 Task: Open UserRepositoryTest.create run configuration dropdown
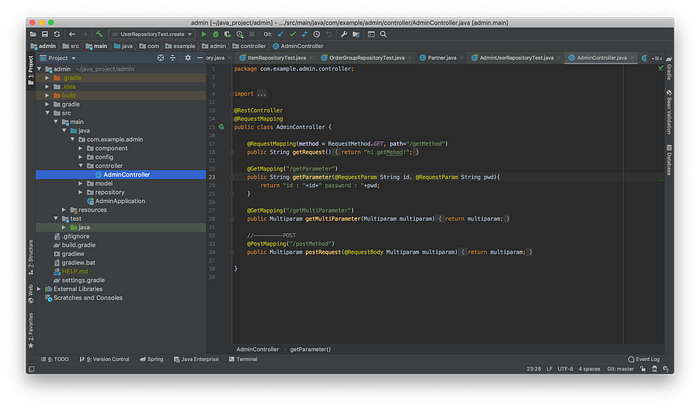click(x=153, y=33)
